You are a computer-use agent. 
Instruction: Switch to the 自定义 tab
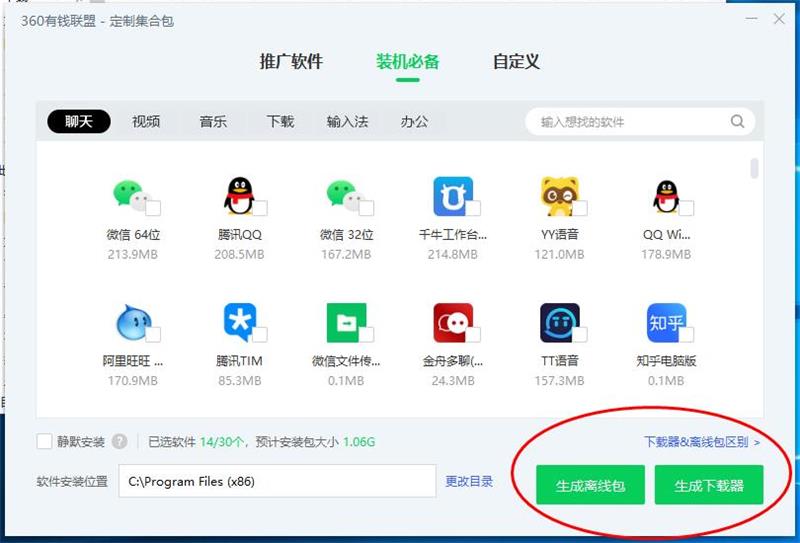tap(516, 62)
